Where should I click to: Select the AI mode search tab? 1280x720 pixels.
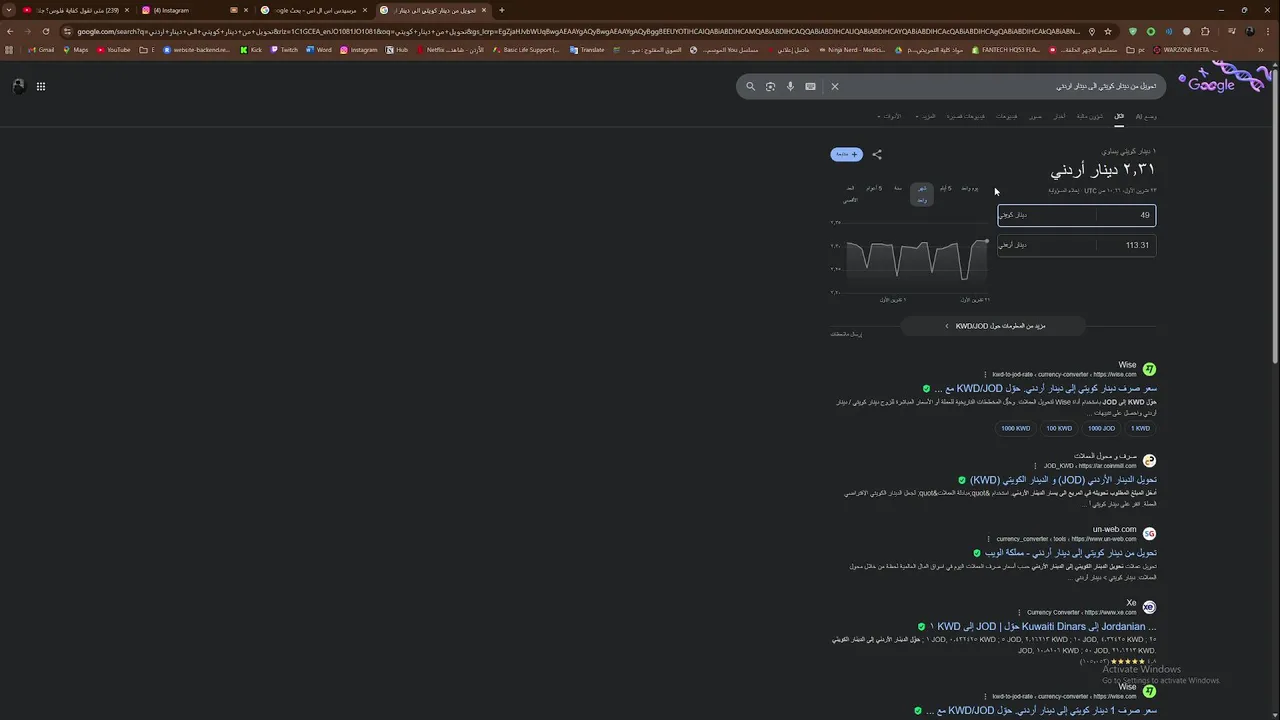point(1146,116)
